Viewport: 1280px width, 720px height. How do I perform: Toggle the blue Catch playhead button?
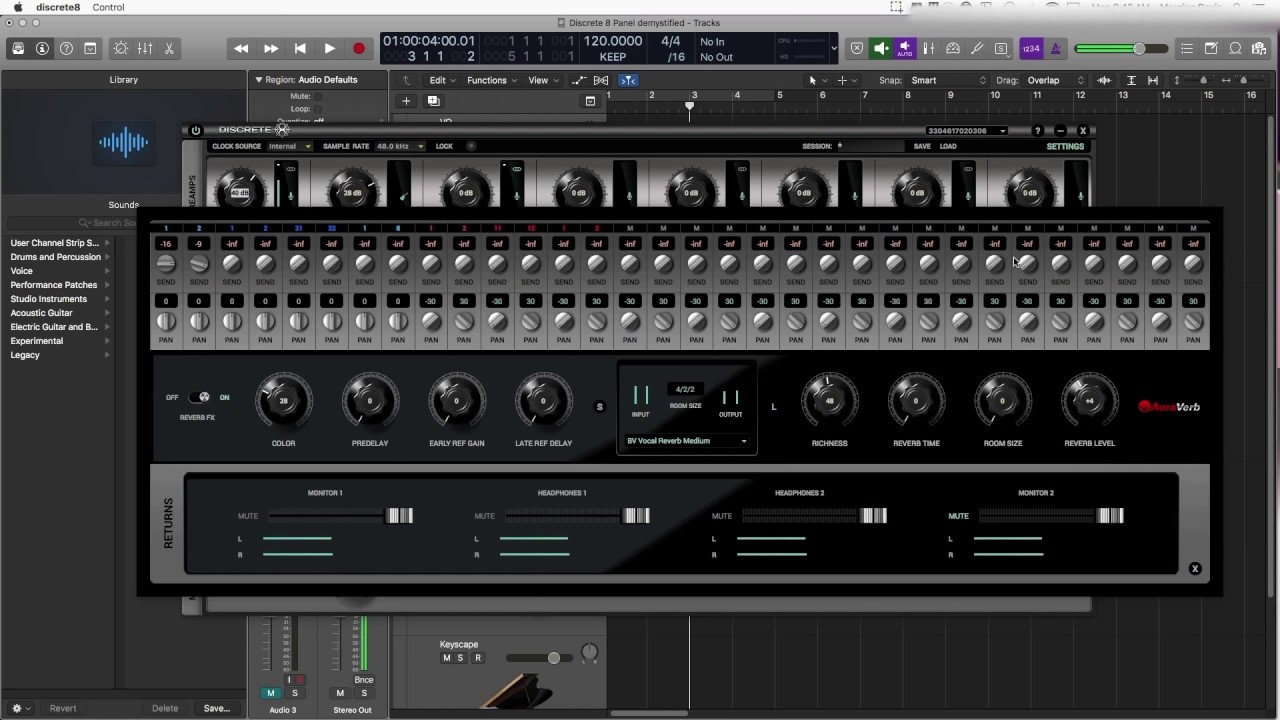tap(628, 80)
